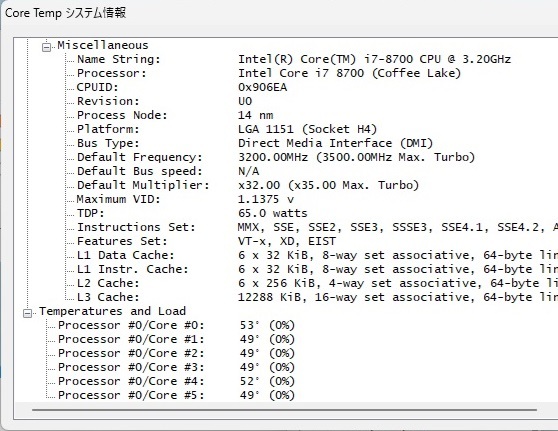Select Processor #0/Core #4 temperature row
558x431 pixels.
pos(176,381)
